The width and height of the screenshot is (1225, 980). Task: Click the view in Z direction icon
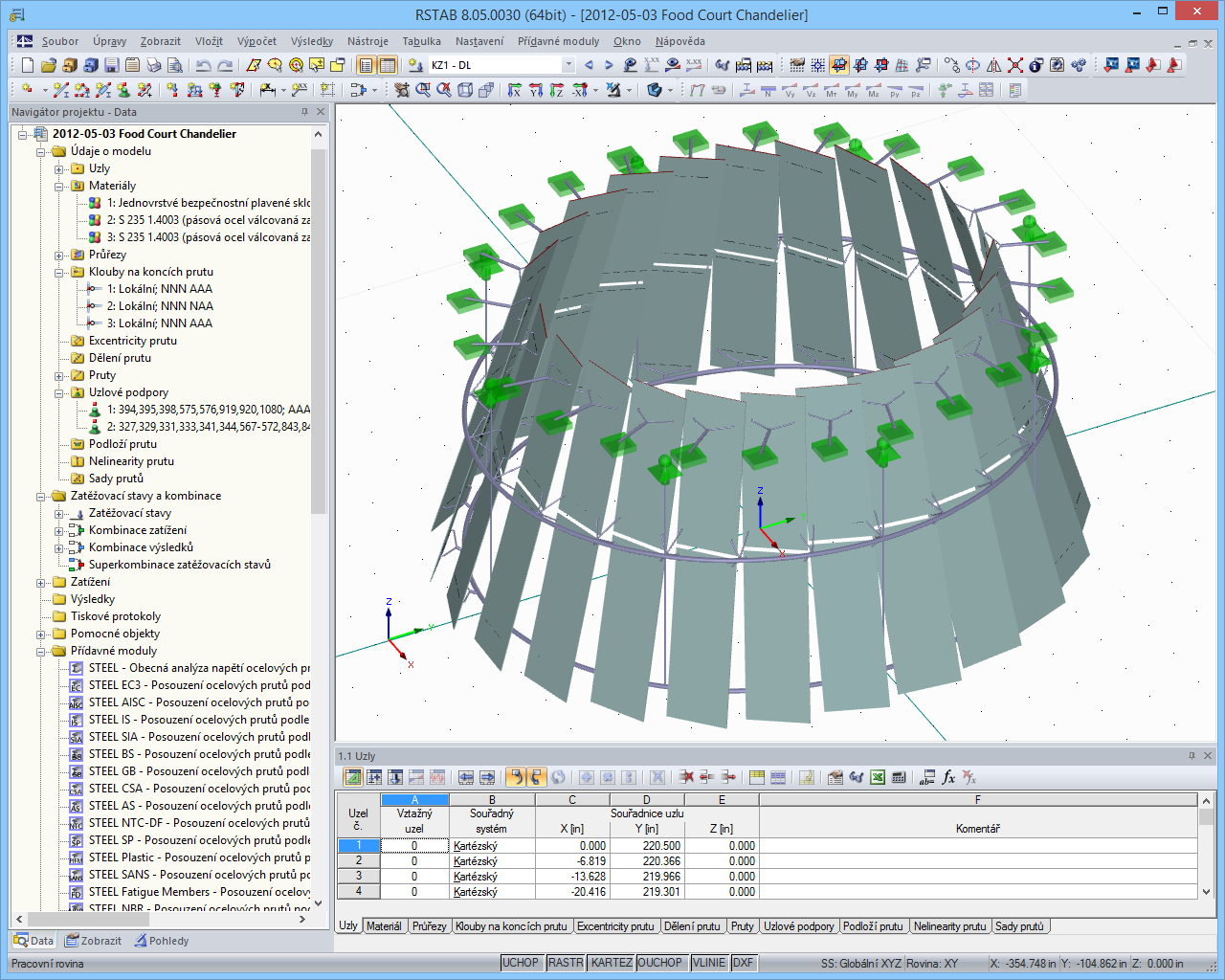pyautogui.click(x=557, y=90)
